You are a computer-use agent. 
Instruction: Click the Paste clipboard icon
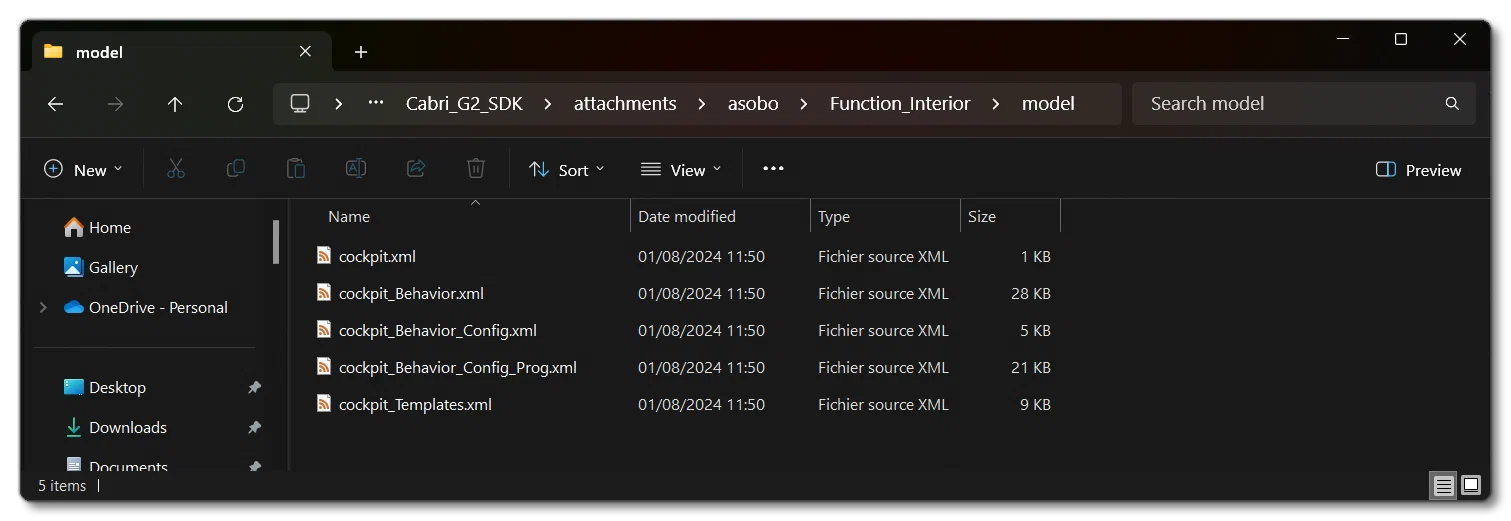coord(296,169)
